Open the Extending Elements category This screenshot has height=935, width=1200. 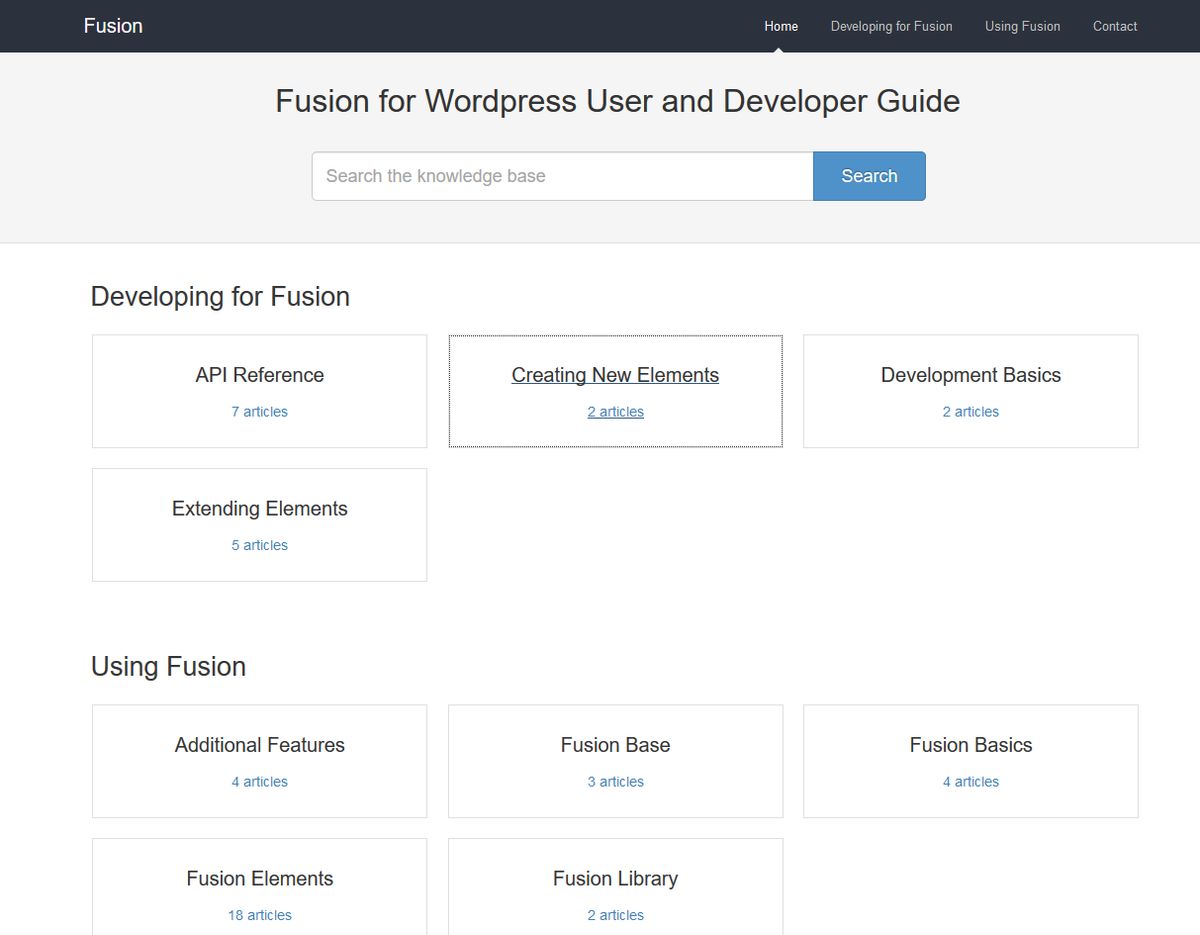(x=259, y=509)
